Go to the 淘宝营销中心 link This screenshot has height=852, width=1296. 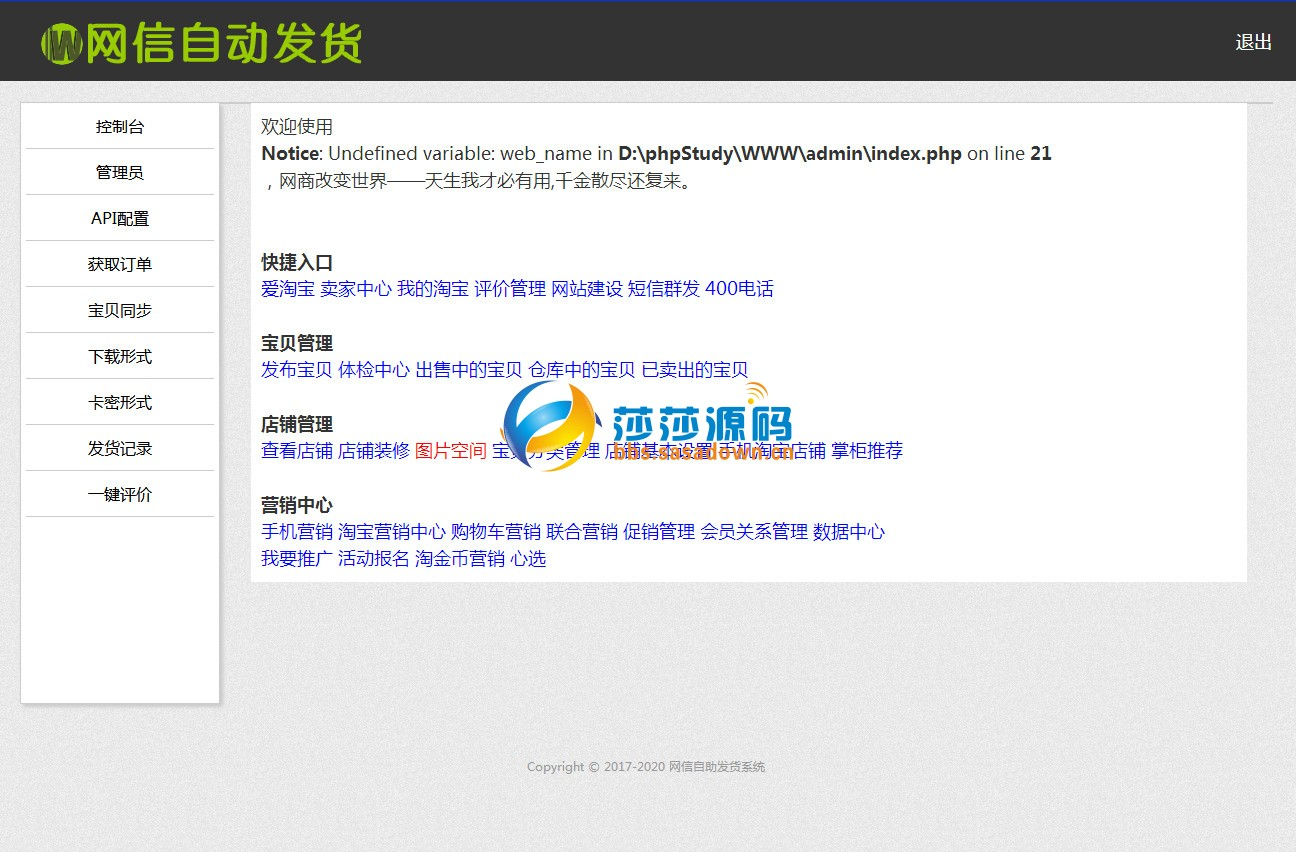tap(392, 532)
